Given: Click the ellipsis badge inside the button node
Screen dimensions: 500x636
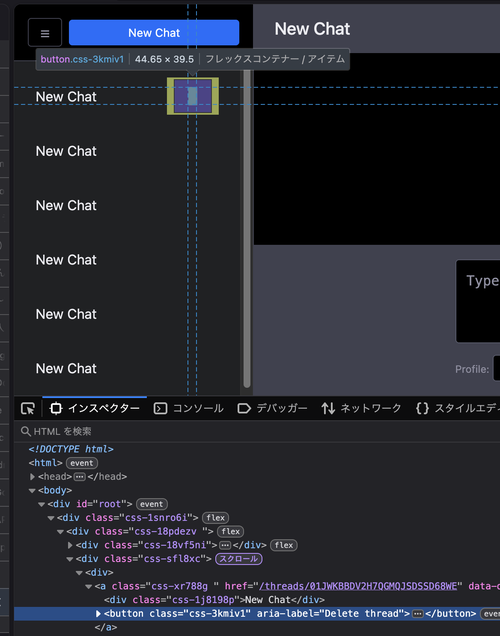Looking at the screenshot, I should [x=417, y=614].
